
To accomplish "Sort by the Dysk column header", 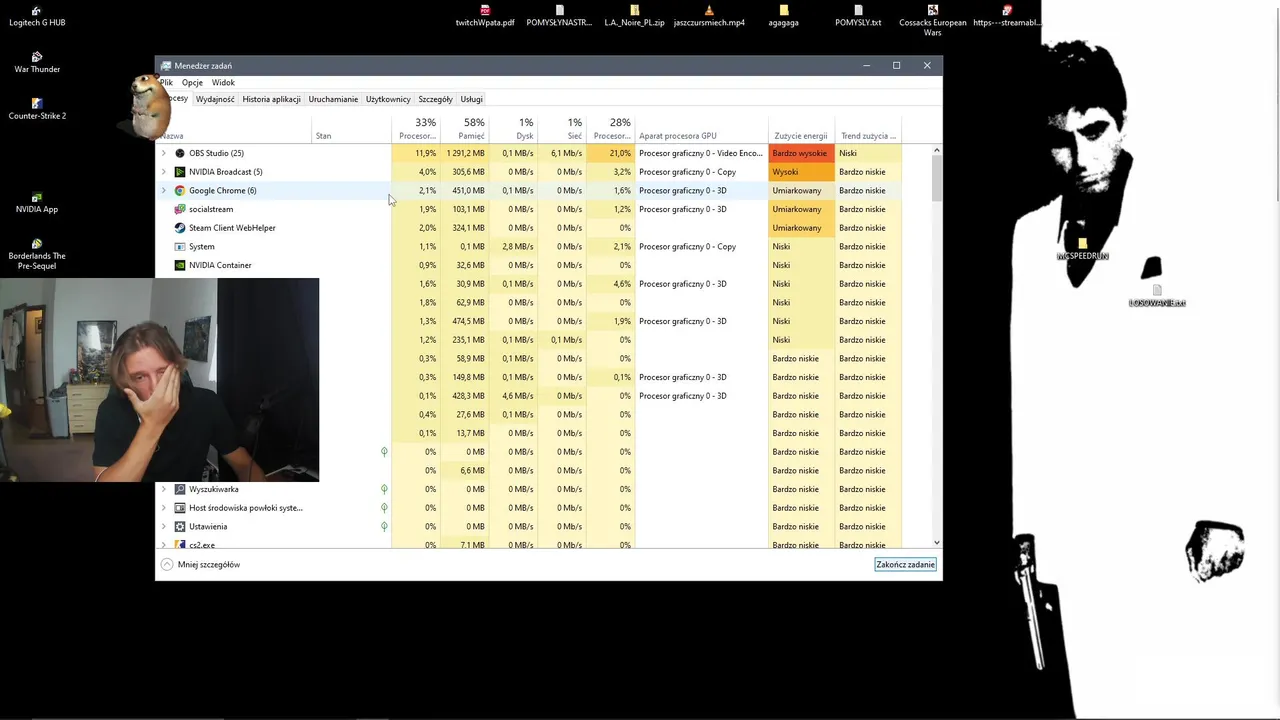I will click(x=513, y=129).
